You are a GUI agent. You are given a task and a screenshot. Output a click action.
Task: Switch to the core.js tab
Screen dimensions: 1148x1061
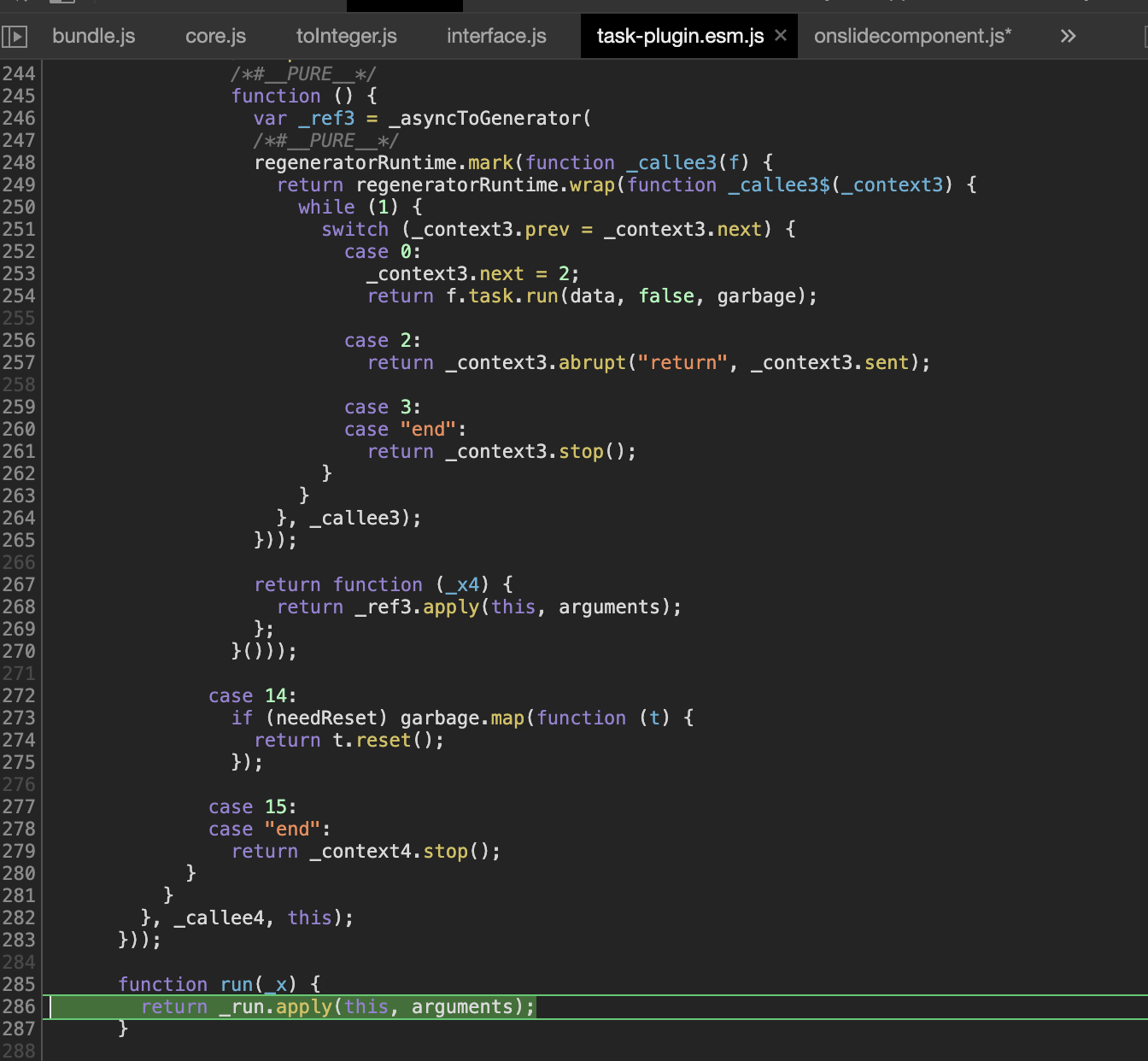[214, 36]
